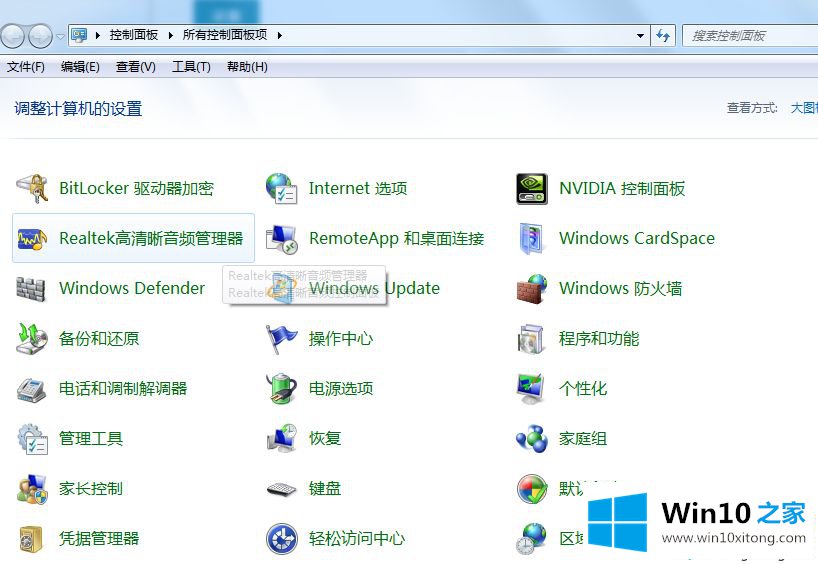The width and height of the screenshot is (818, 564).
Task: Click the 个性化 label
Action: tap(583, 389)
